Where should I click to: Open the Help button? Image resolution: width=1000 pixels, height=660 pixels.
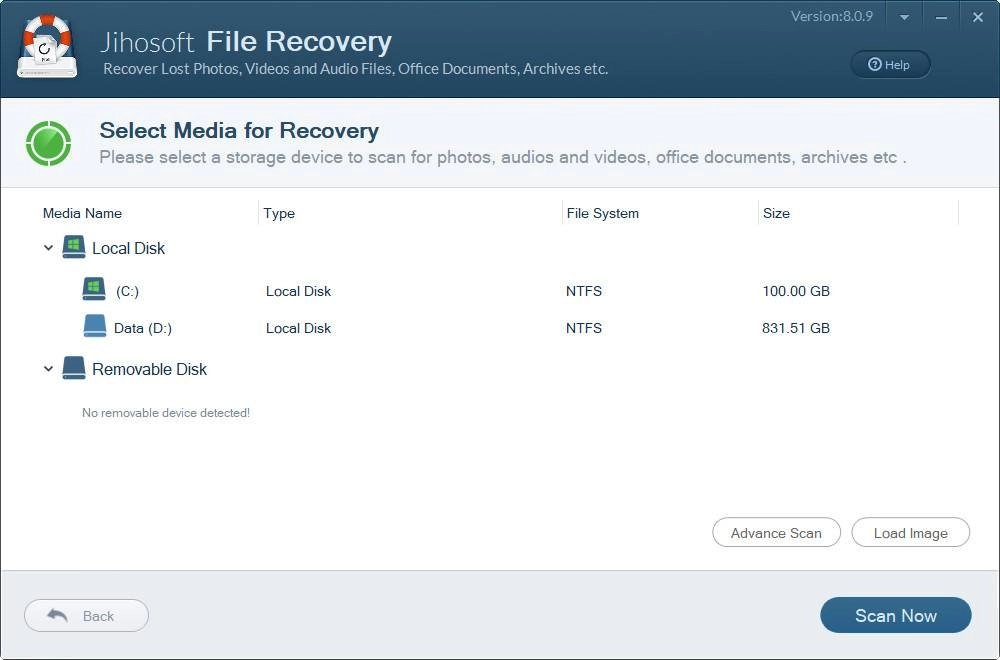[x=890, y=64]
